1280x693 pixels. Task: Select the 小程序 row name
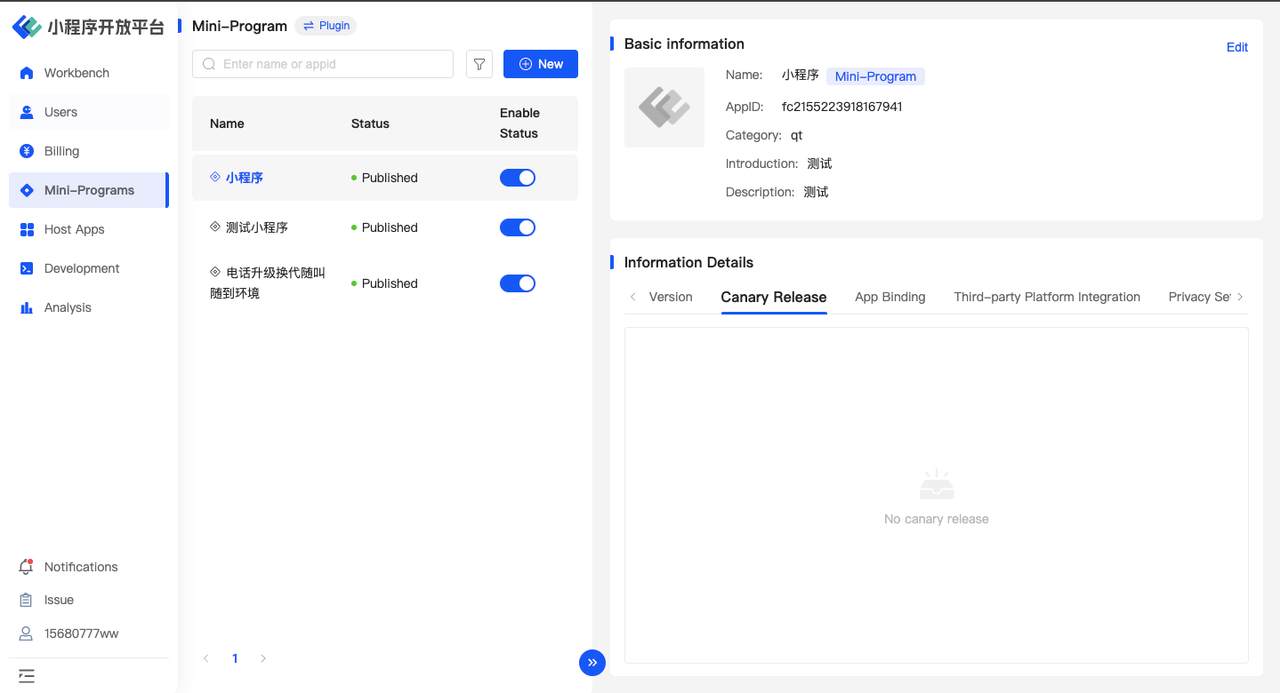click(x=244, y=178)
